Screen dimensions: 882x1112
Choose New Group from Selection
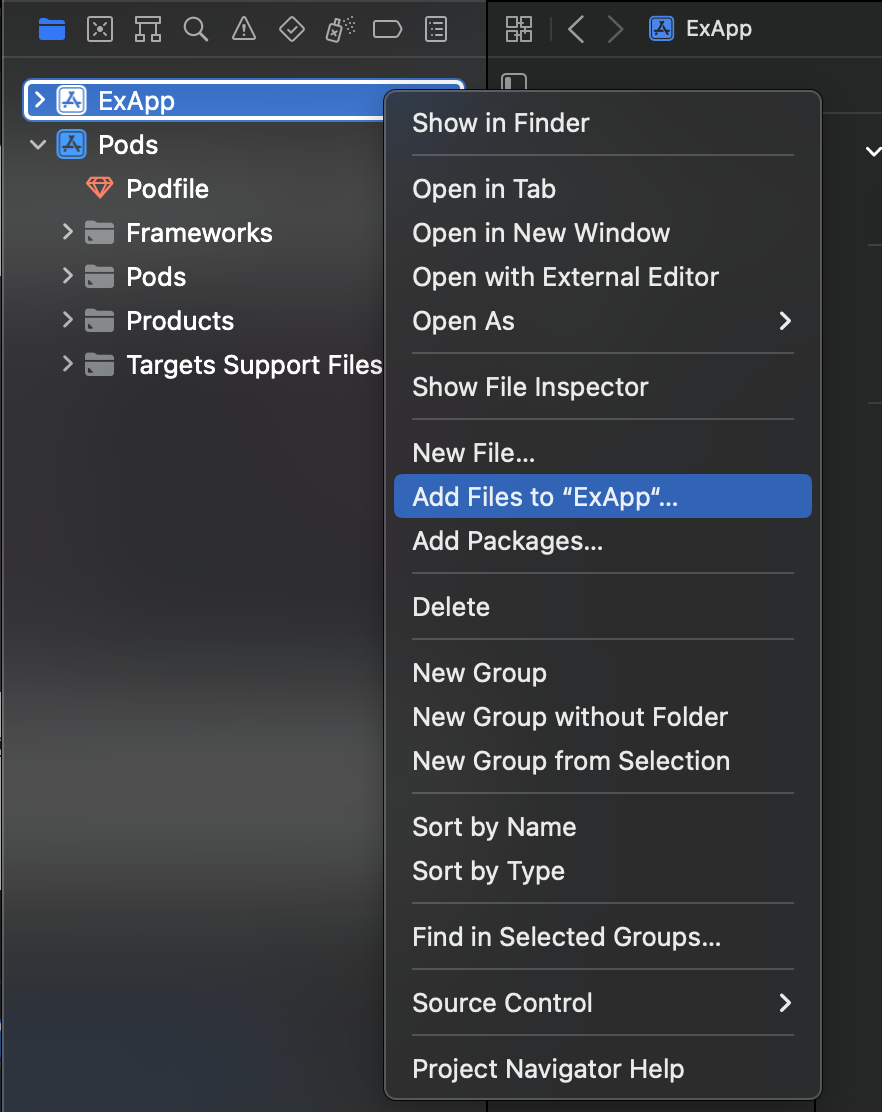[x=603, y=760]
